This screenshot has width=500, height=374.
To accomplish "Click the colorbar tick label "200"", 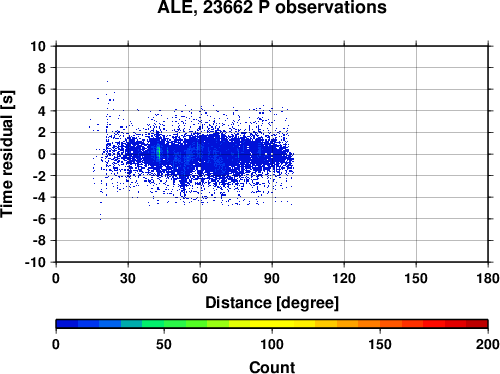I will pyautogui.click(x=488, y=344).
